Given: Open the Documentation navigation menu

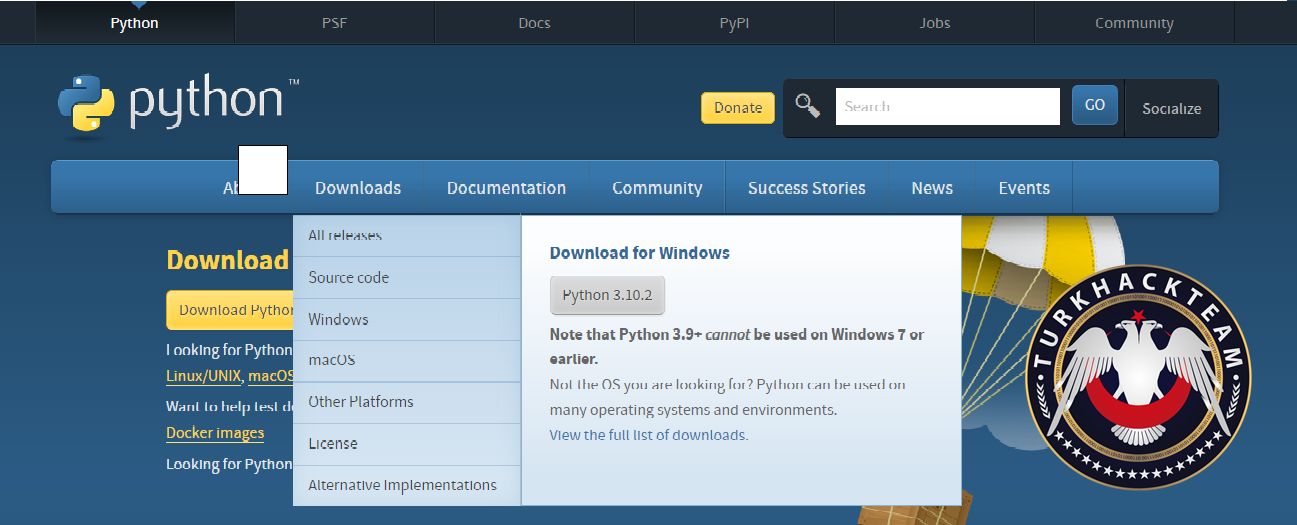Looking at the screenshot, I should pyautogui.click(x=506, y=188).
